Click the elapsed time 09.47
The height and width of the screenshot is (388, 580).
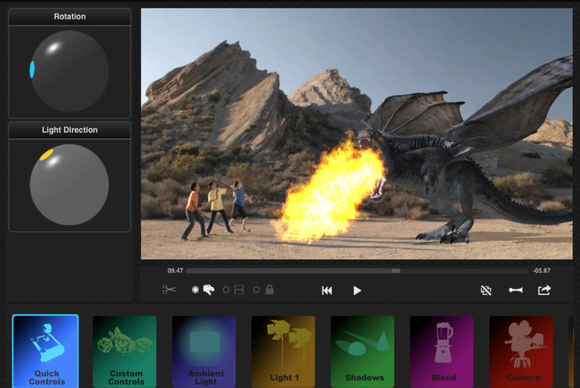(x=175, y=271)
